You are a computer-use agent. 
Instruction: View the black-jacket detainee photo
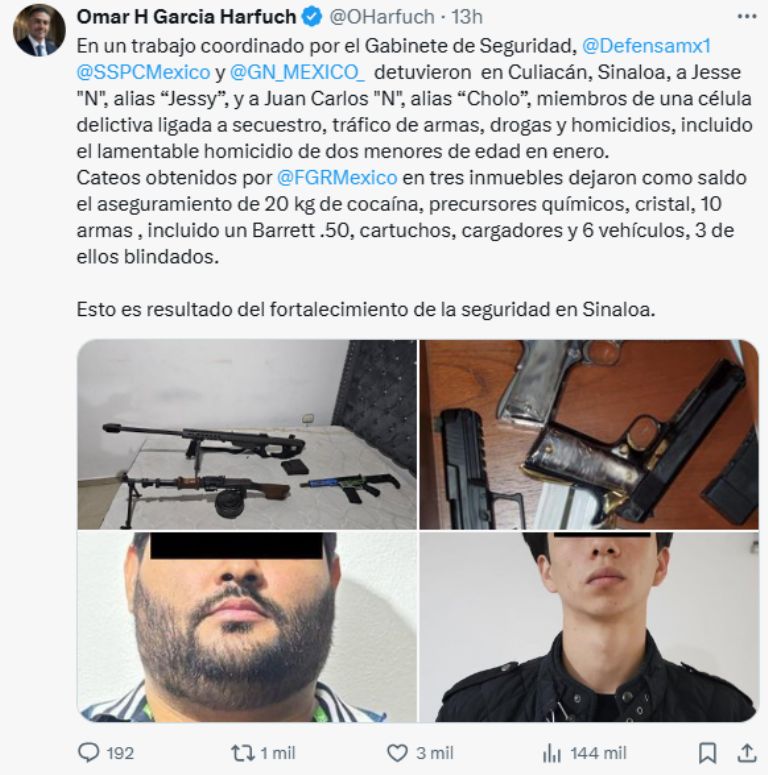point(589,627)
